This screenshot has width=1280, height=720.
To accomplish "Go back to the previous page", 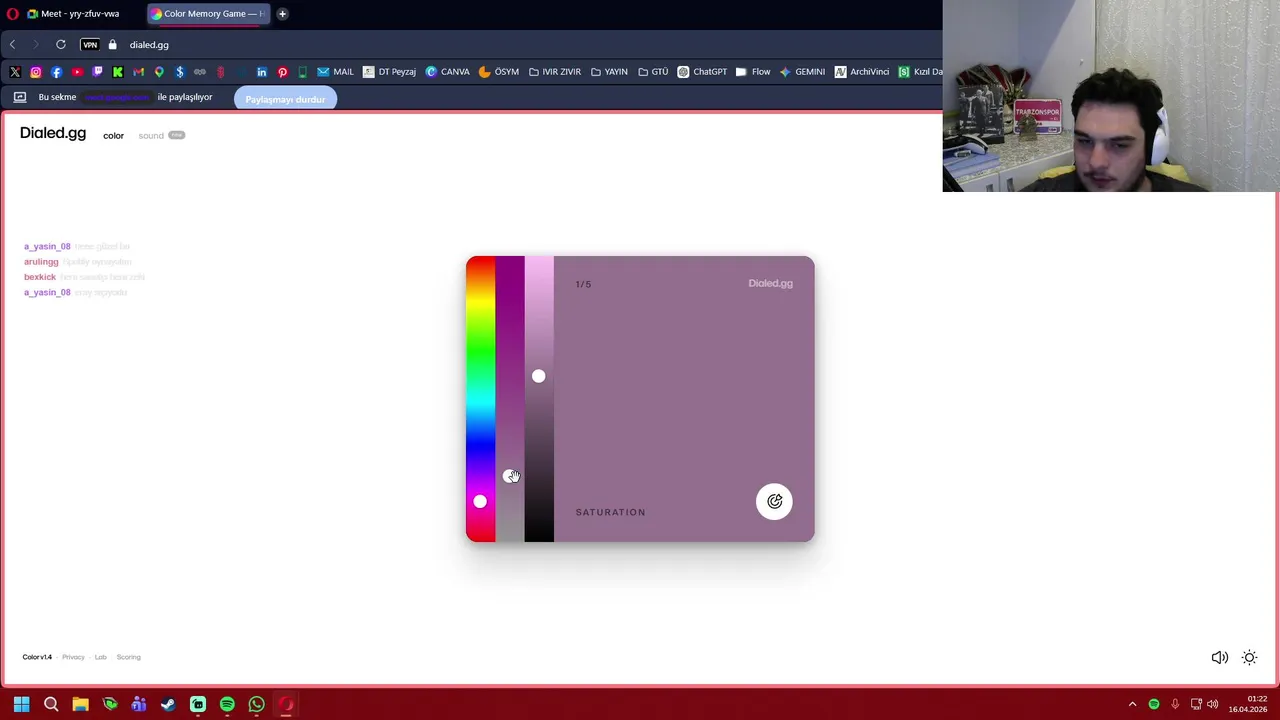I will click(12, 45).
